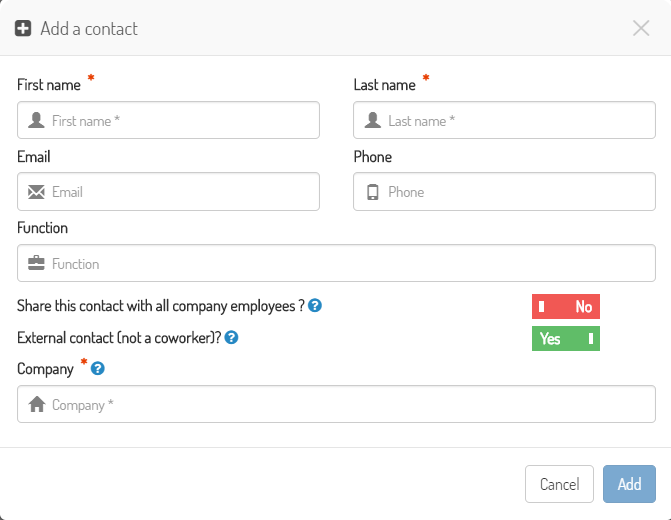The image size is (671, 520).
Task: Focus the Last name text box
Action: click(504, 120)
